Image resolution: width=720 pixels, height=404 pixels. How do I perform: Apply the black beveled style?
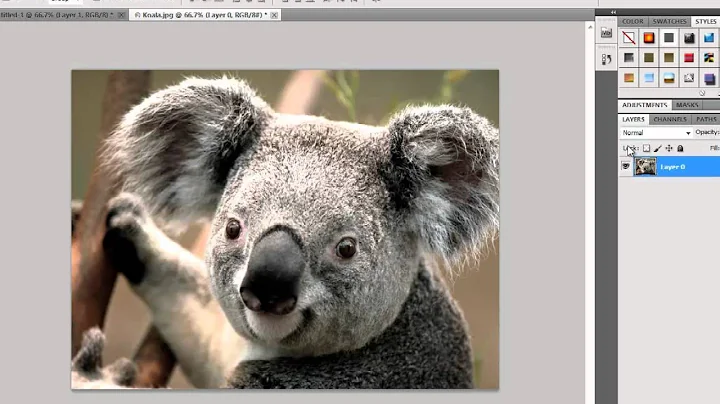coord(689,38)
